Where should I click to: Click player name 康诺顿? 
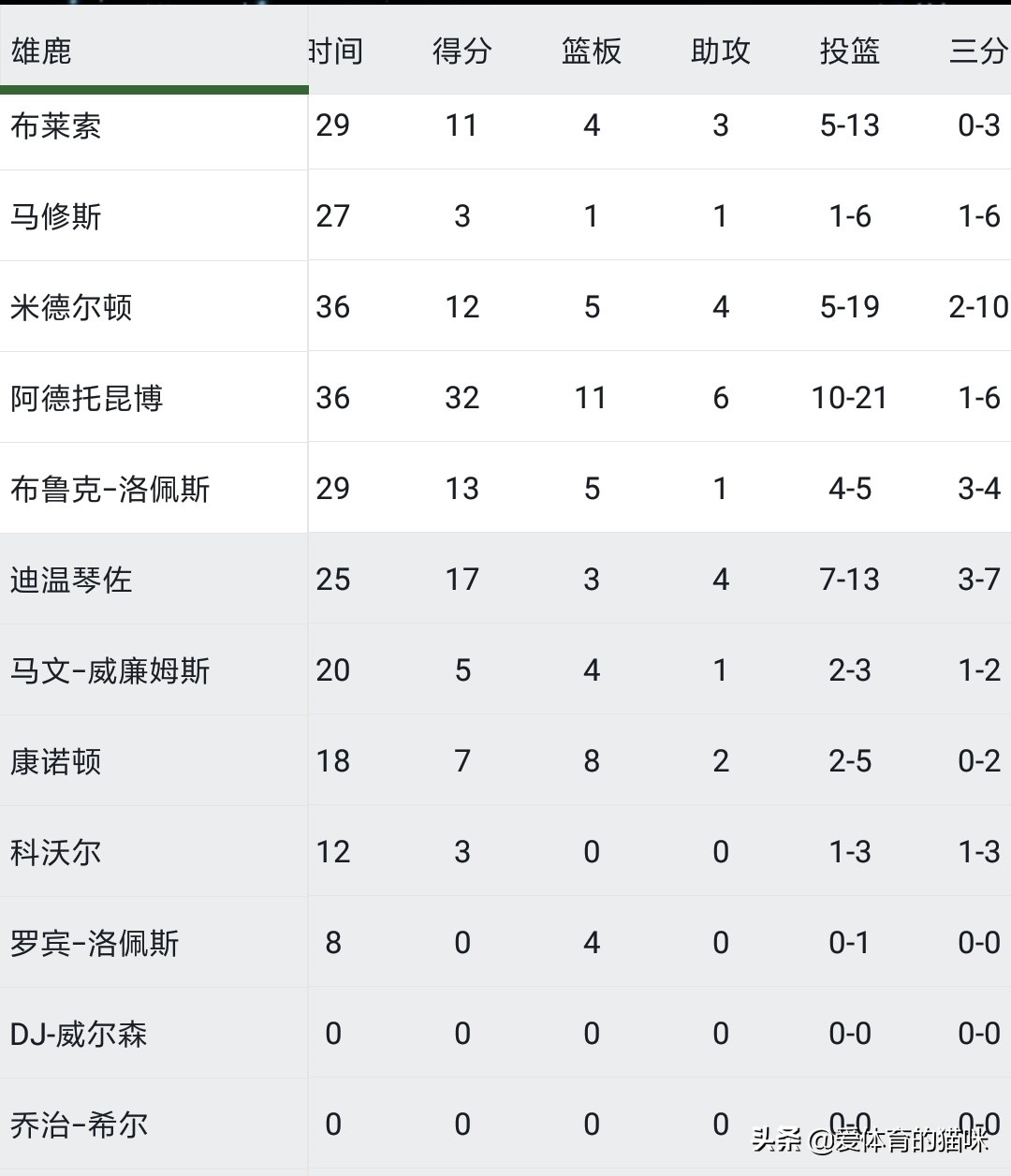pyautogui.click(x=56, y=761)
